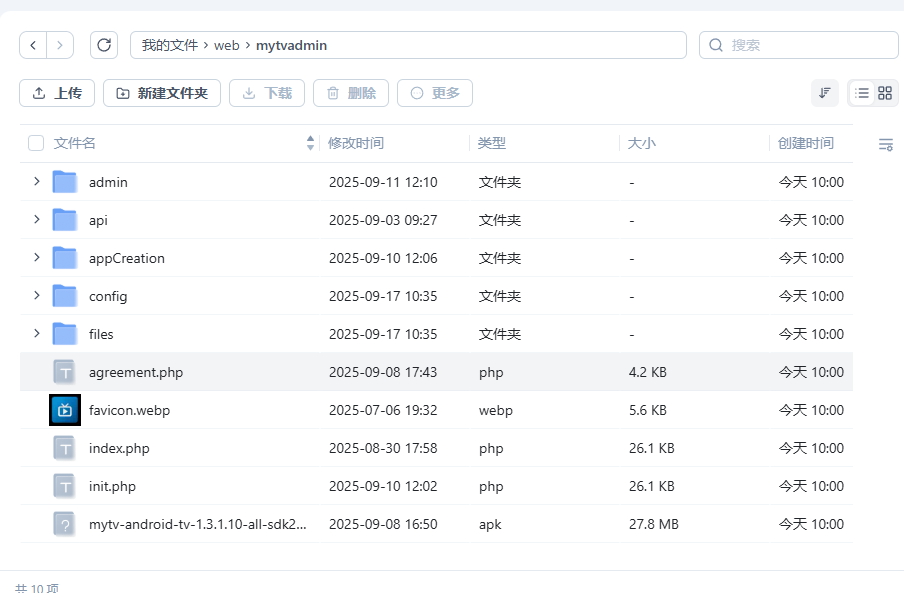The image size is (904, 593).
Task: Toggle the select-all checkbox
Action: click(x=36, y=144)
